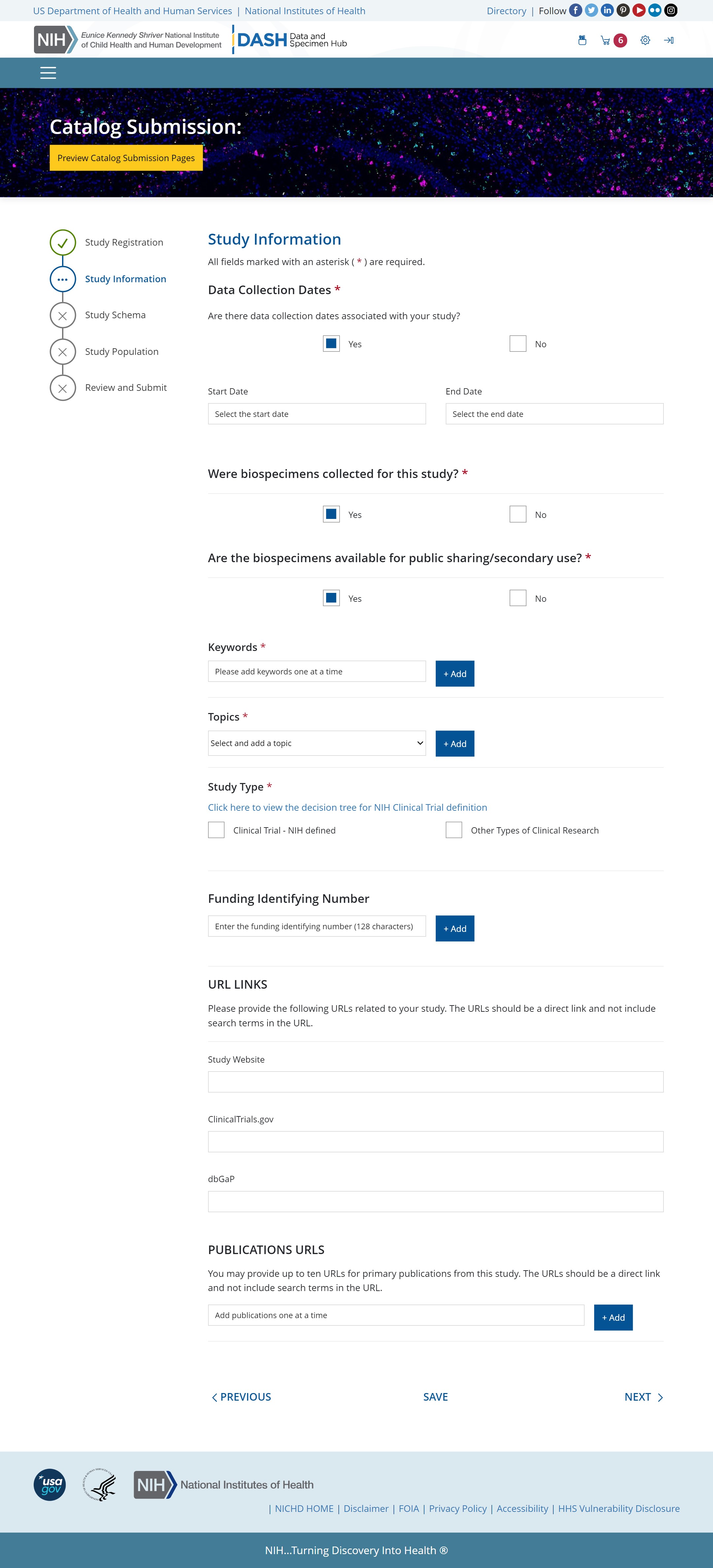This screenshot has width=713, height=1568.
Task: Click the tools cup icon in header
Action: coord(582,41)
